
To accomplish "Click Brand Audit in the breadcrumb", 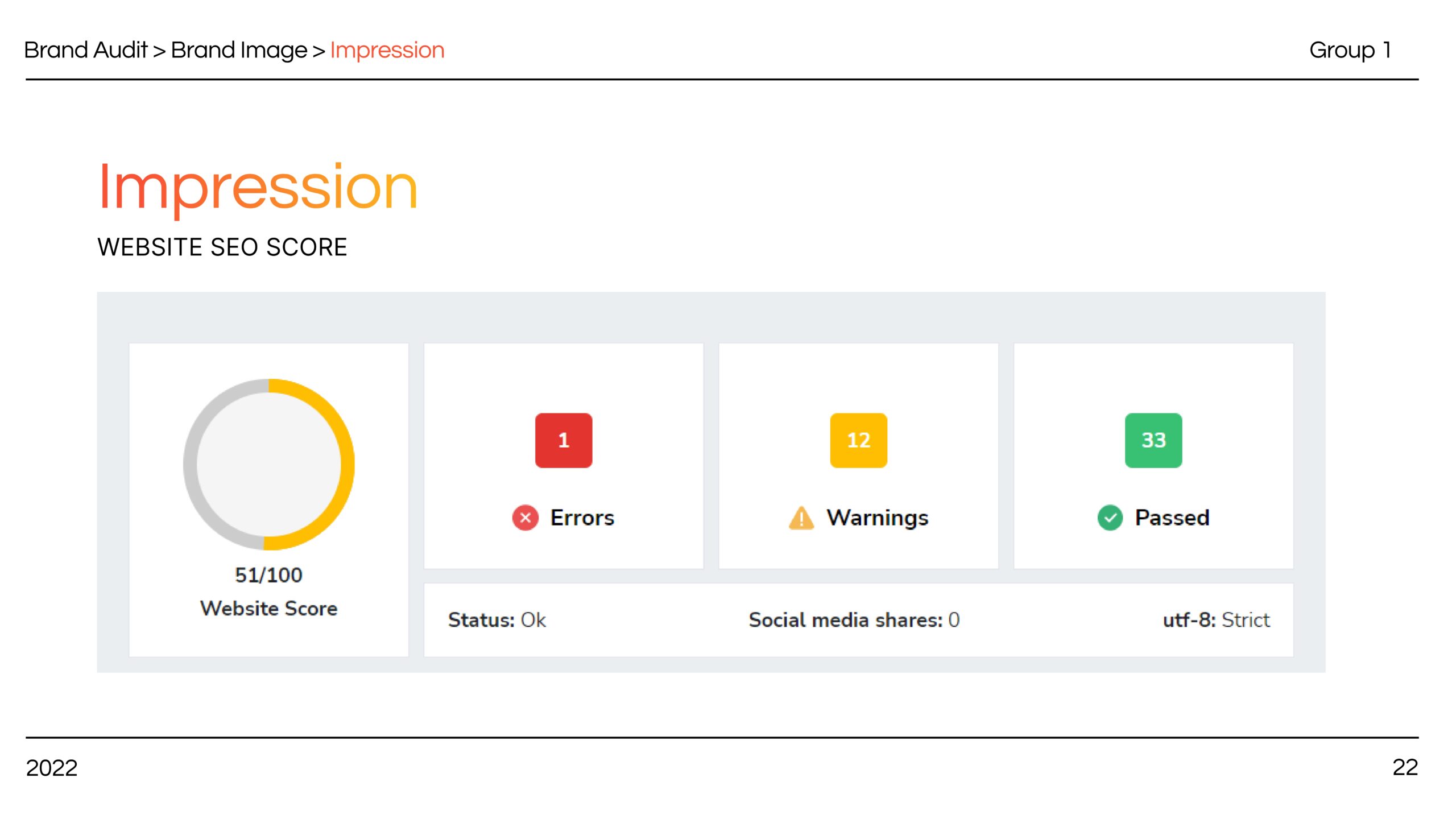I will [x=86, y=50].
